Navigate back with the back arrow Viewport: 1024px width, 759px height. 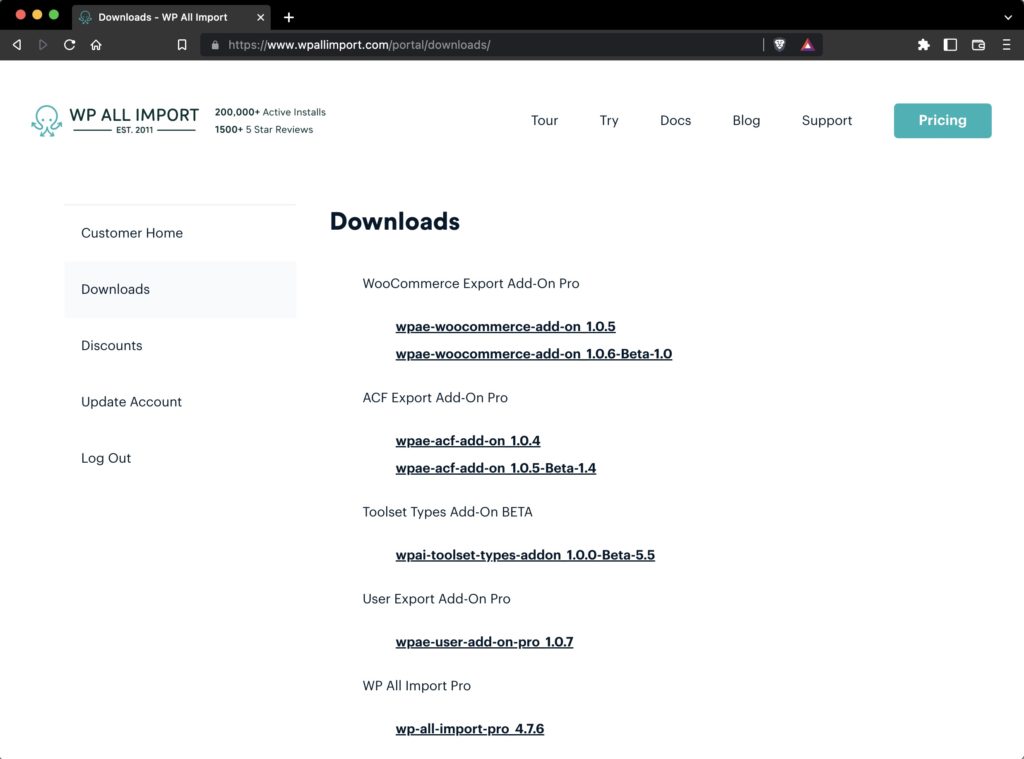click(x=15, y=44)
